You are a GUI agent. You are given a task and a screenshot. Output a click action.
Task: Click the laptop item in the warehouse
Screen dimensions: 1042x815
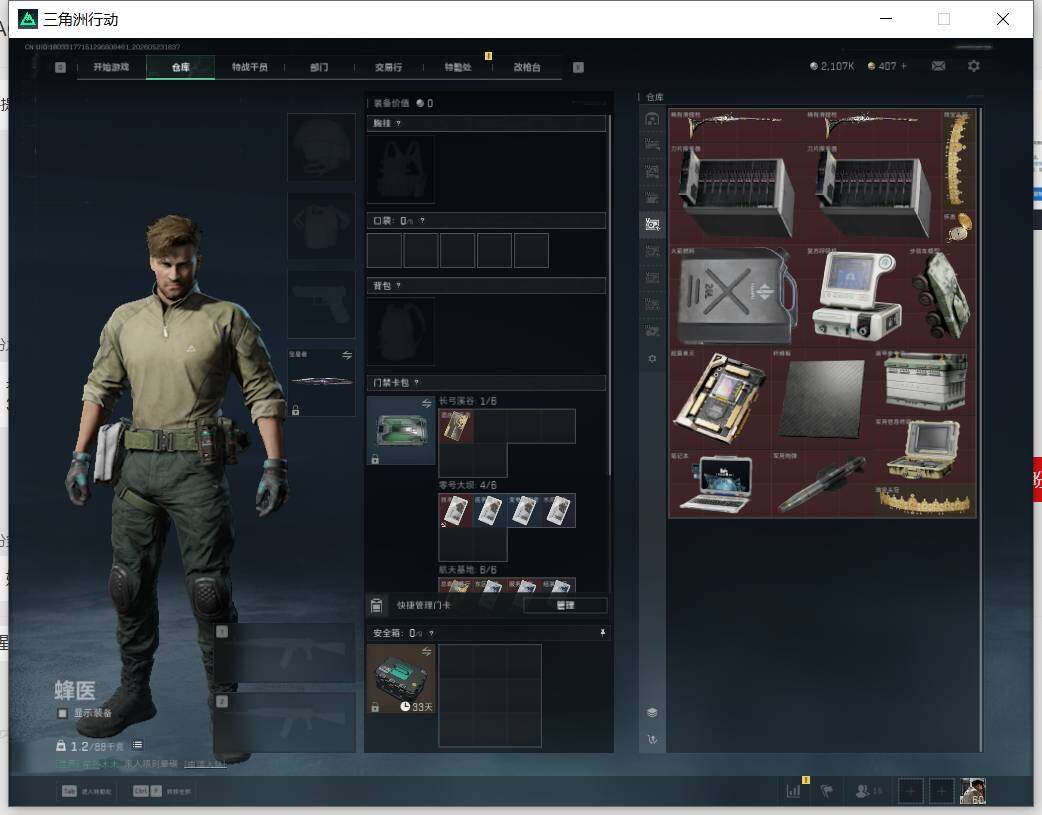click(720, 483)
